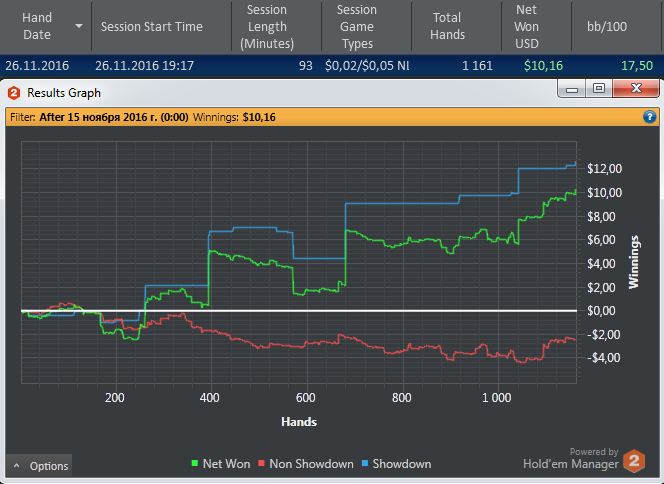The image size is (664, 484).
Task: Click the 17,50 bb/100 cell
Action: (637, 66)
